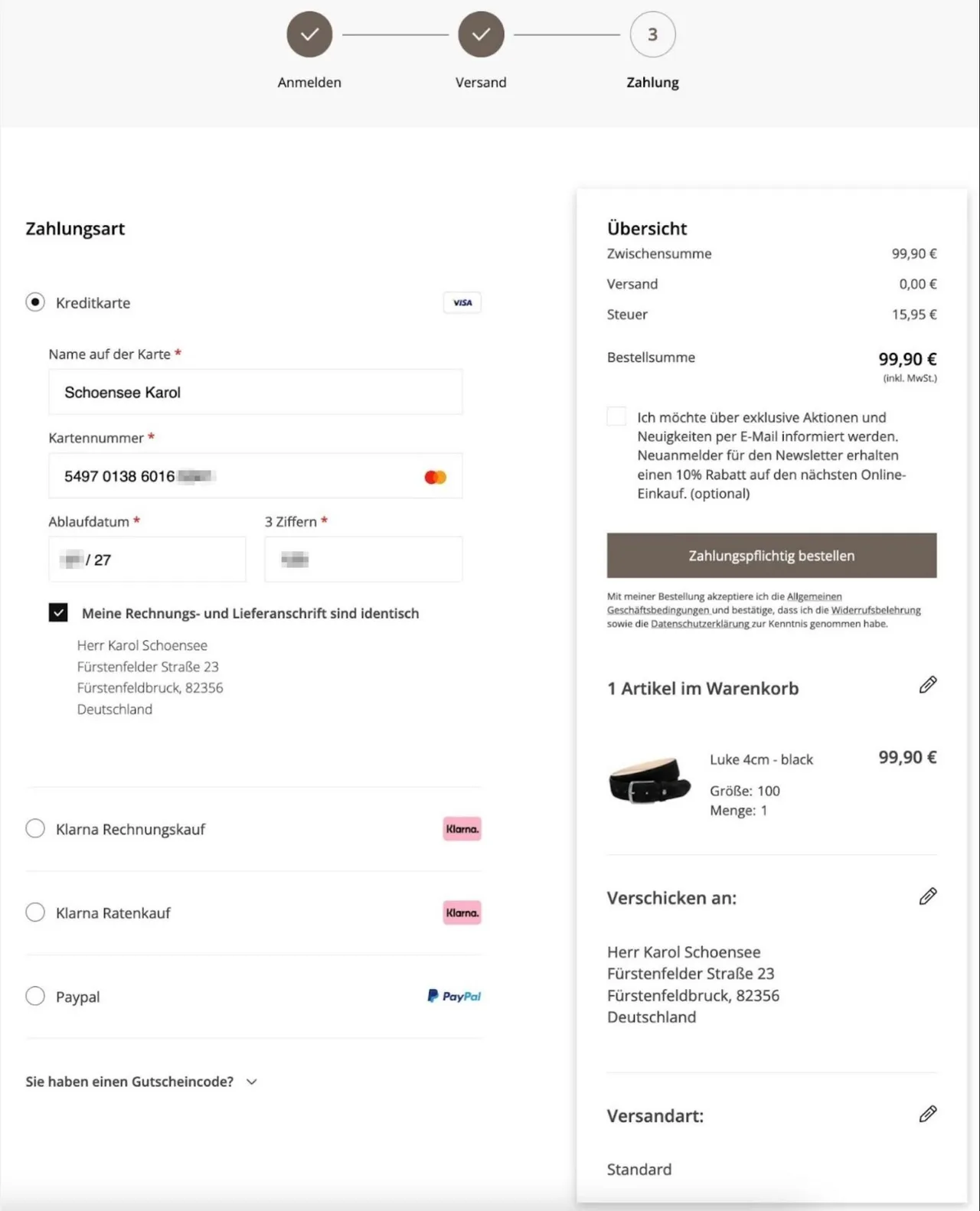Image resolution: width=980 pixels, height=1211 pixels.
Task: Click Klarna logo next to Ratenkauf
Action: [x=462, y=912]
